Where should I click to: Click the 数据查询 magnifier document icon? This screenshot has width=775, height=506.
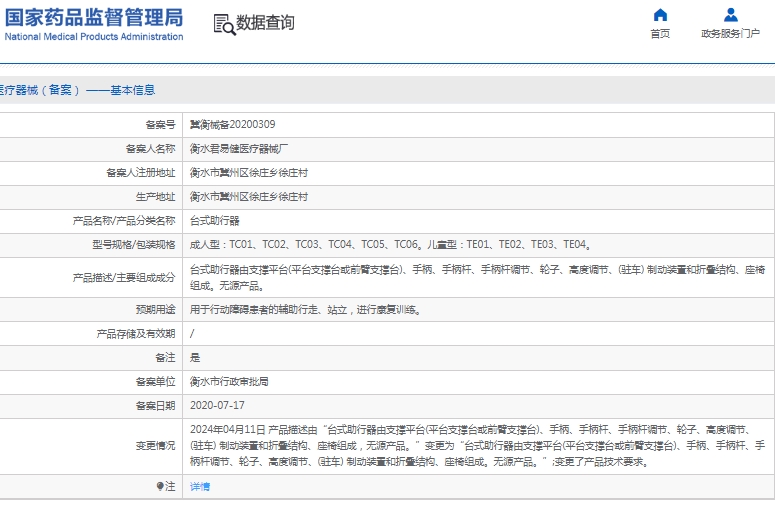pos(224,24)
